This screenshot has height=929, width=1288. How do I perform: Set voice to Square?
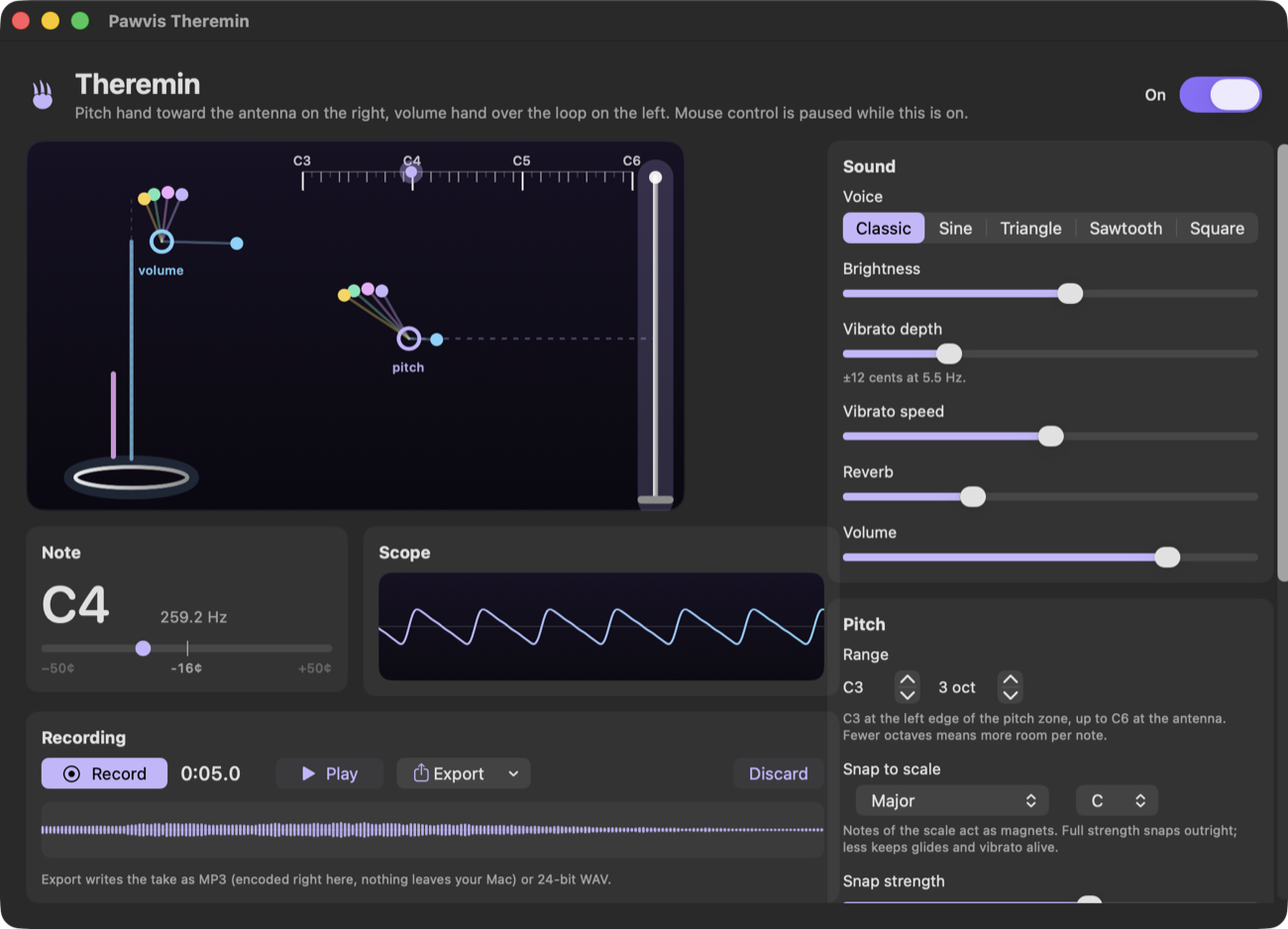[1217, 228]
